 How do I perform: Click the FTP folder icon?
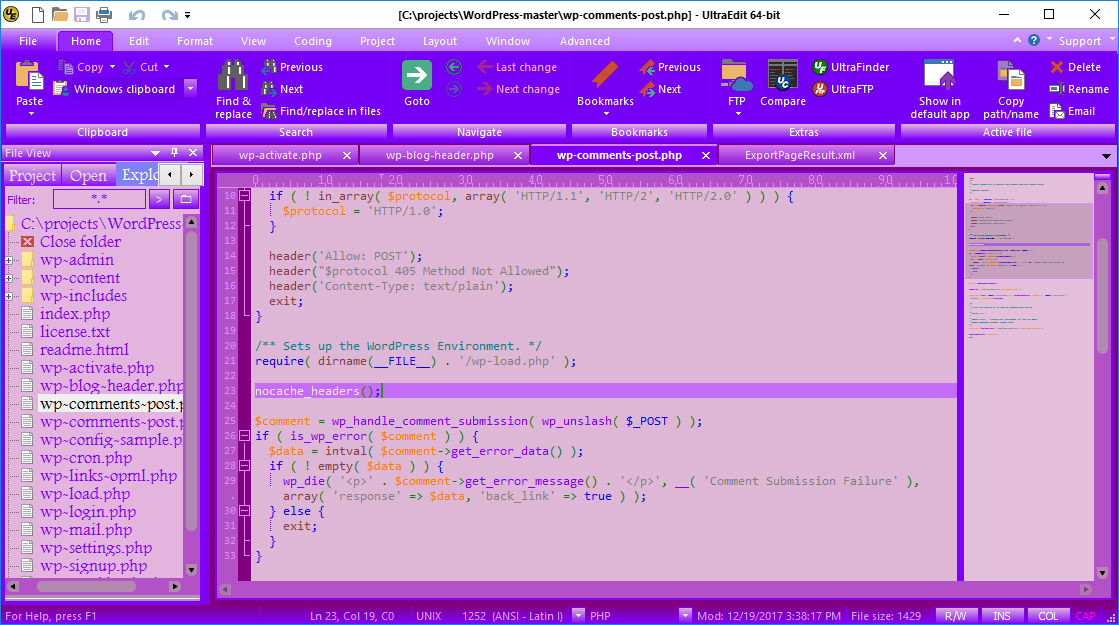tap(736, 76)
